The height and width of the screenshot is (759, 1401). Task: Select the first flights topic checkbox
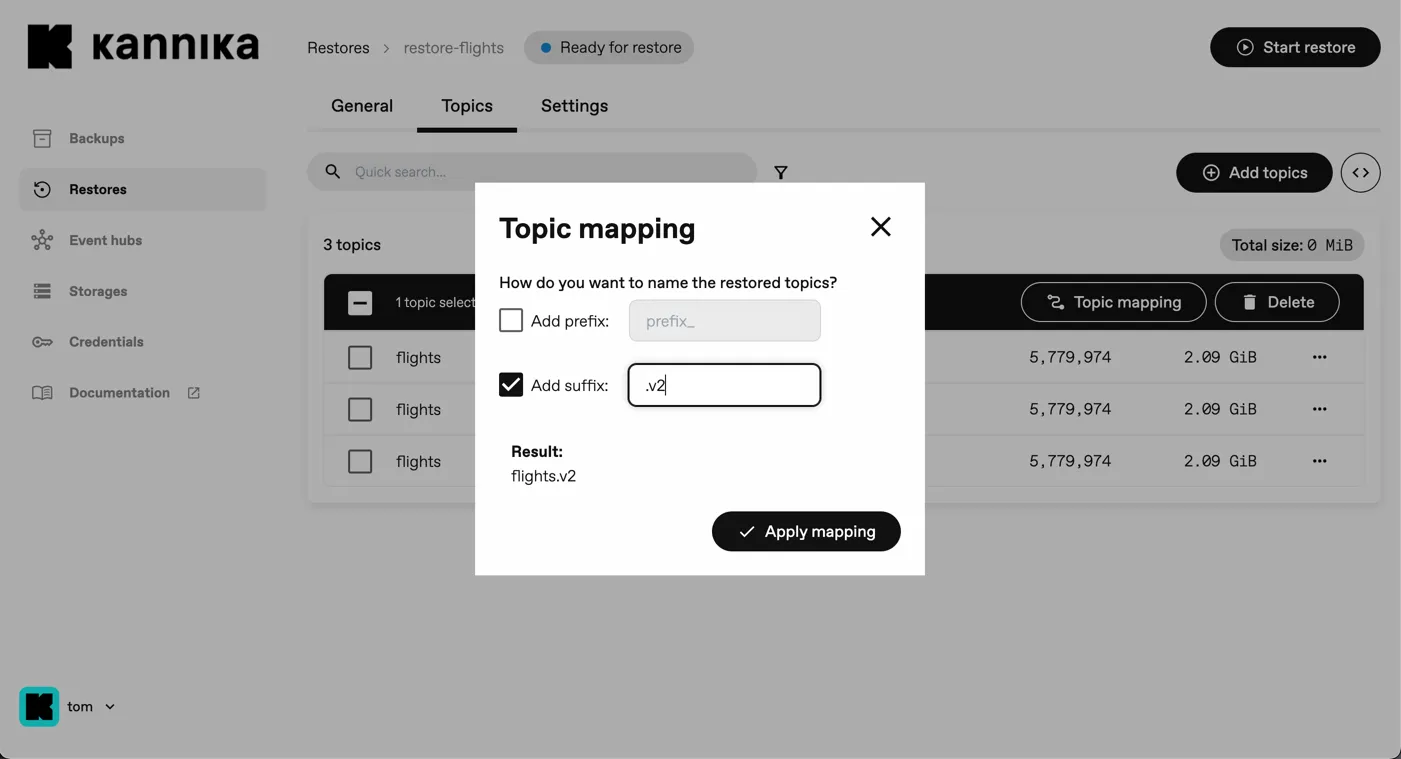click(x=360, y=357)
